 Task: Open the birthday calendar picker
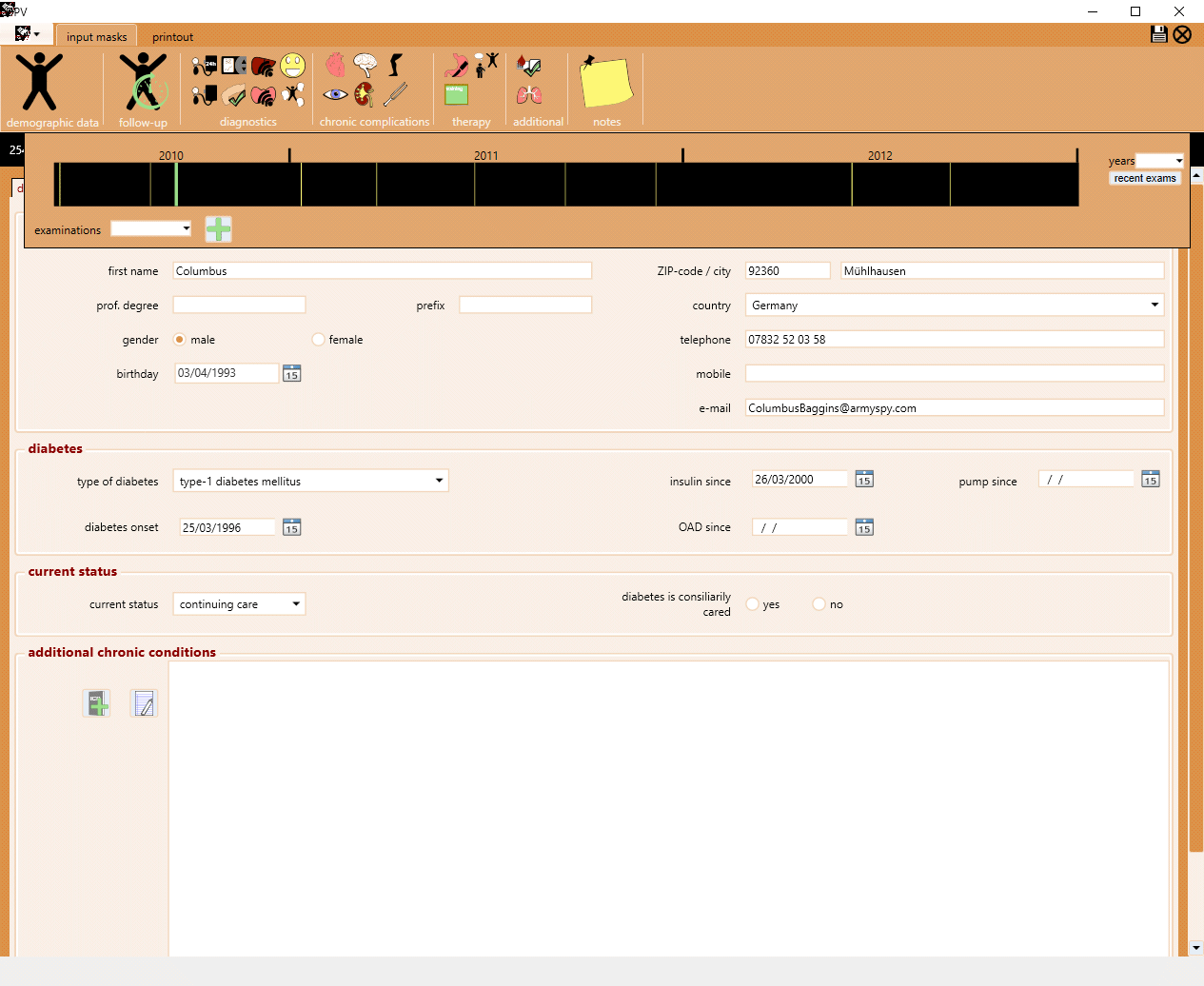[x=292, y=374]
